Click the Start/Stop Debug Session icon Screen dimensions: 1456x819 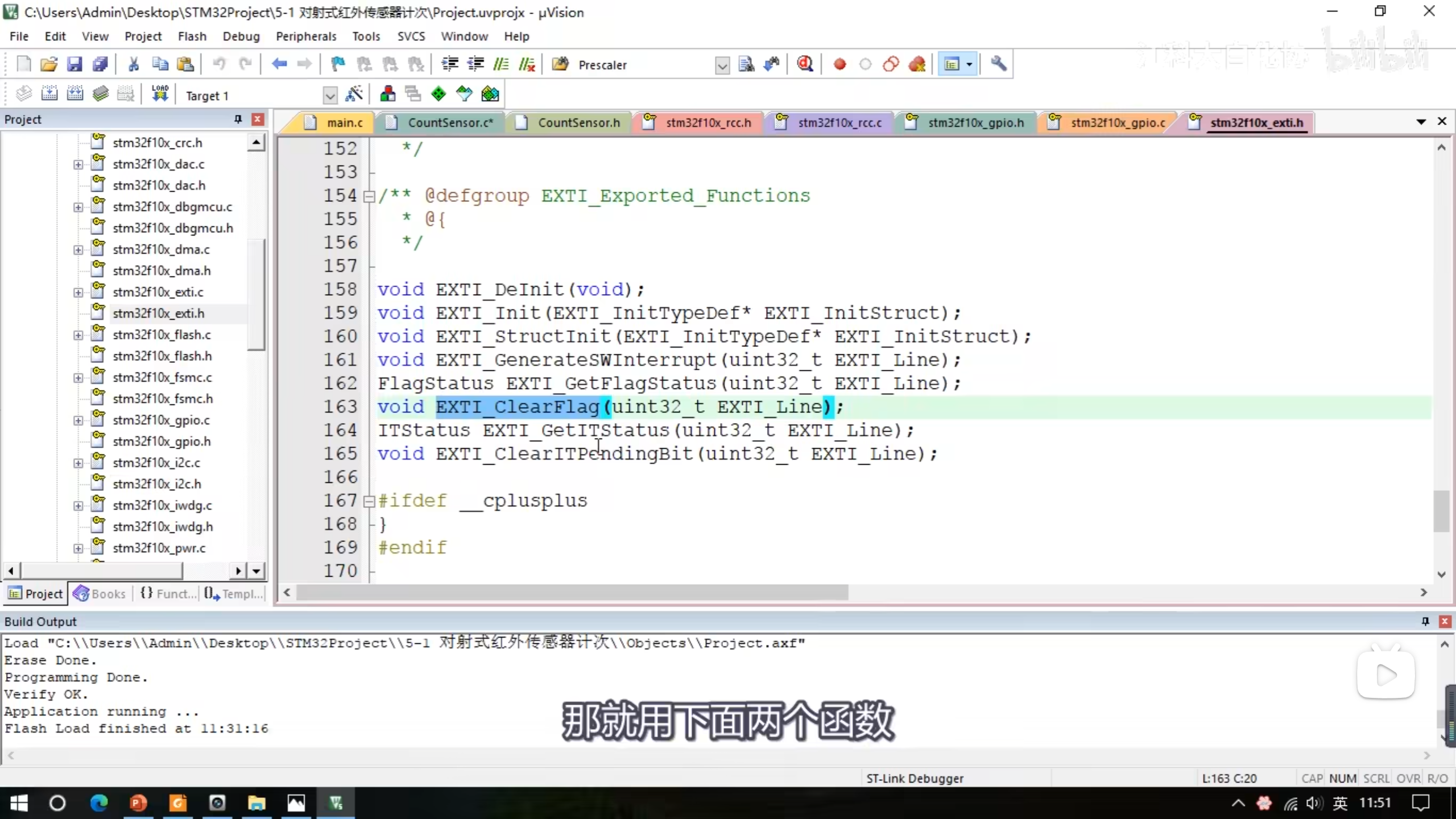(805, 64)
